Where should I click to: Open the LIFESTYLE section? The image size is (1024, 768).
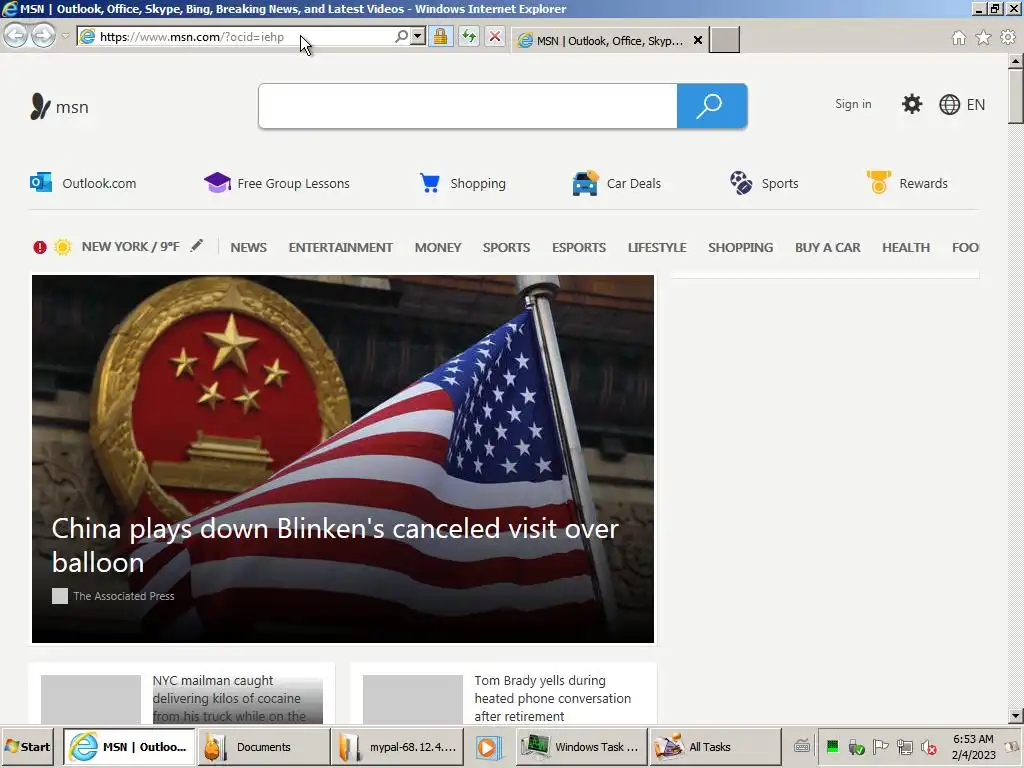click(x=657, y=248)
